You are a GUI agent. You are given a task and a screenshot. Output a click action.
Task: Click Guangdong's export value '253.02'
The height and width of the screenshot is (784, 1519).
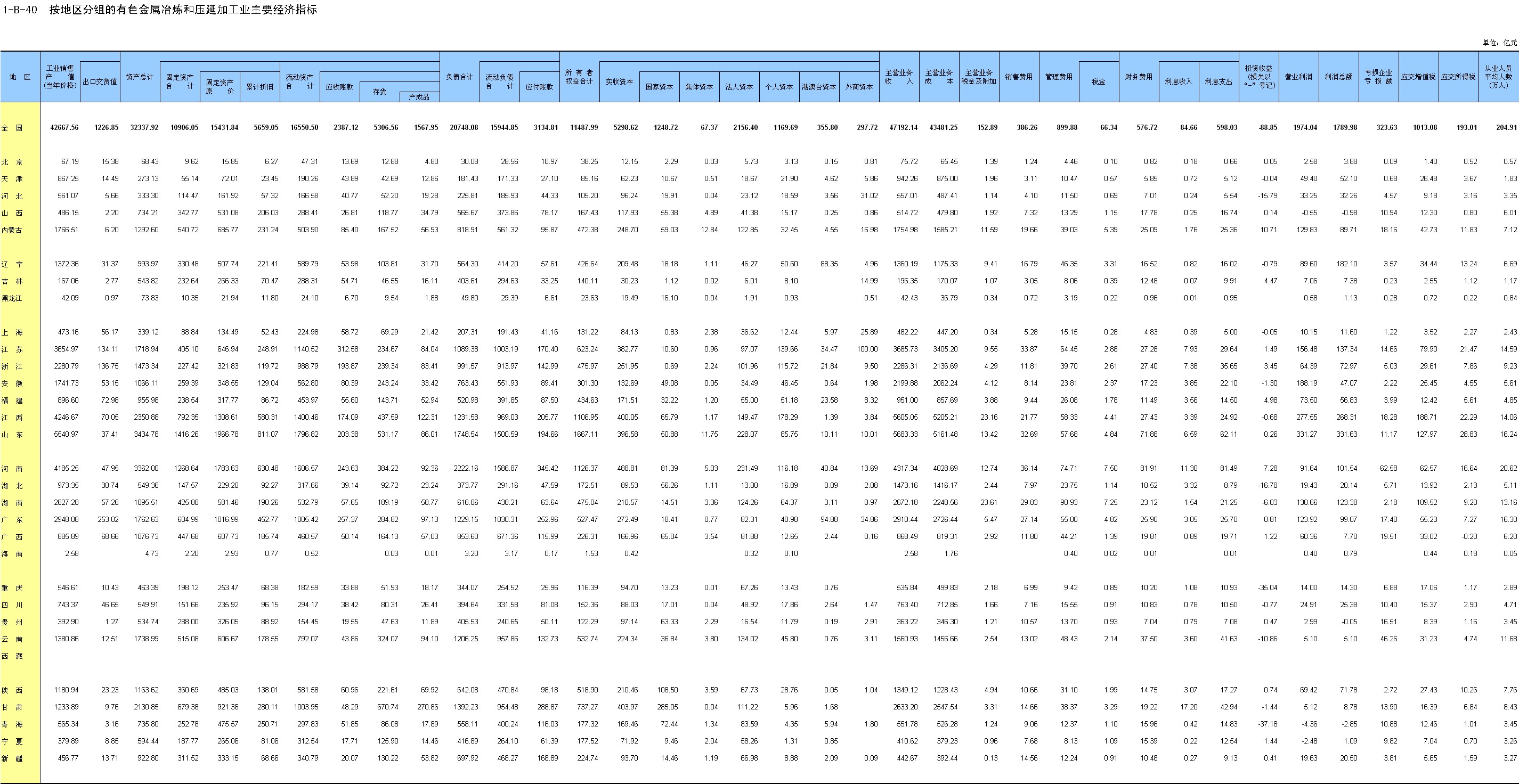pos(108,520)
